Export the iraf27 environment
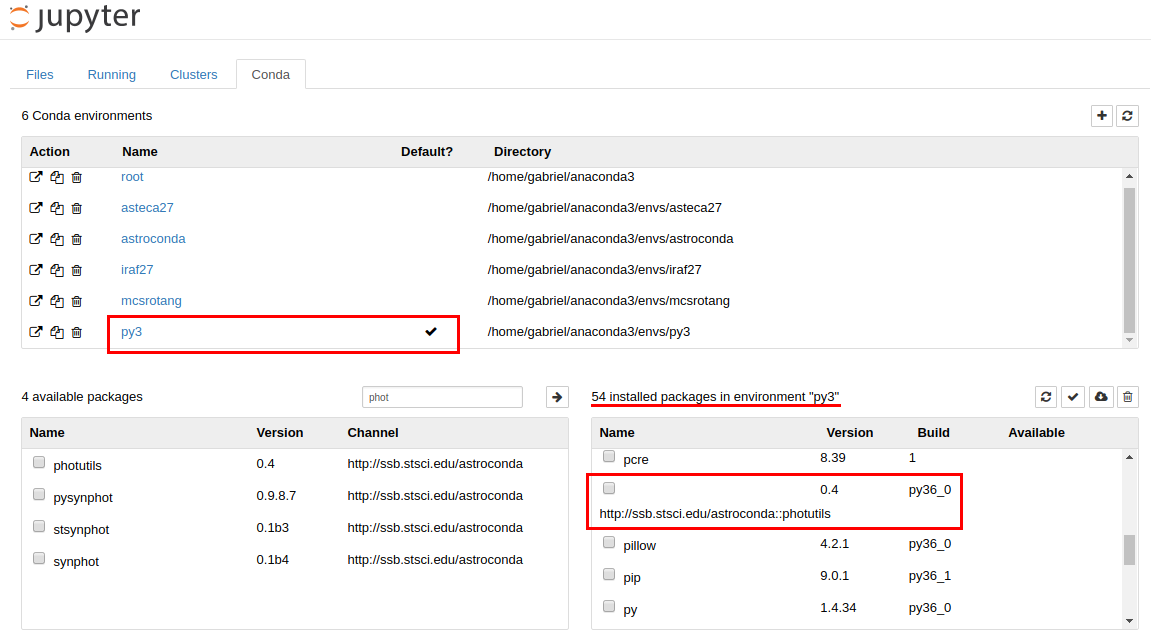This screenshot has width=1151, height=638. coord(35,269)
